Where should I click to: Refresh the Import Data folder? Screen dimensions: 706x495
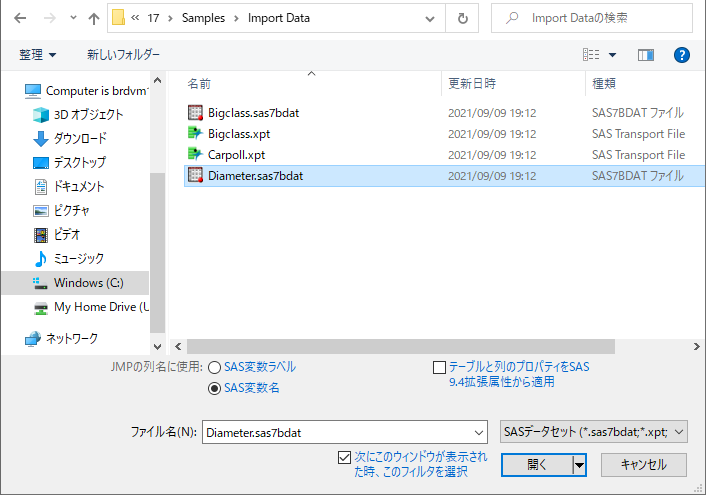[462, 18]
